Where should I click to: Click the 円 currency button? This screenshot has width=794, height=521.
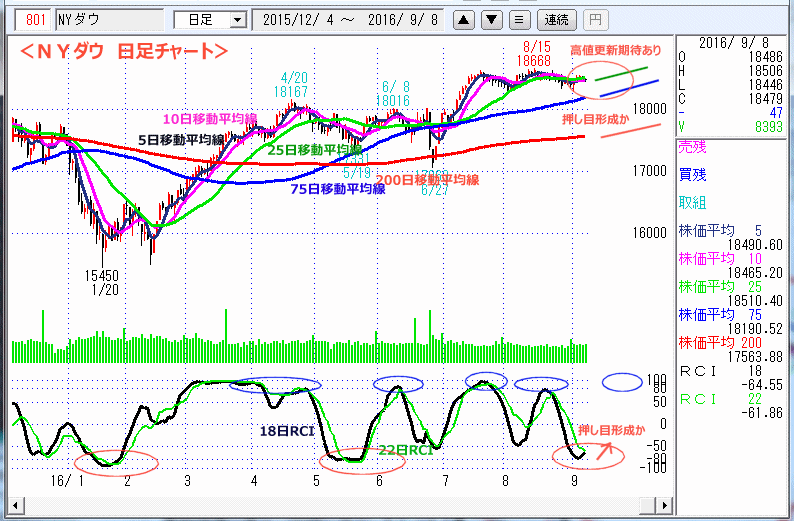[594, 19]
